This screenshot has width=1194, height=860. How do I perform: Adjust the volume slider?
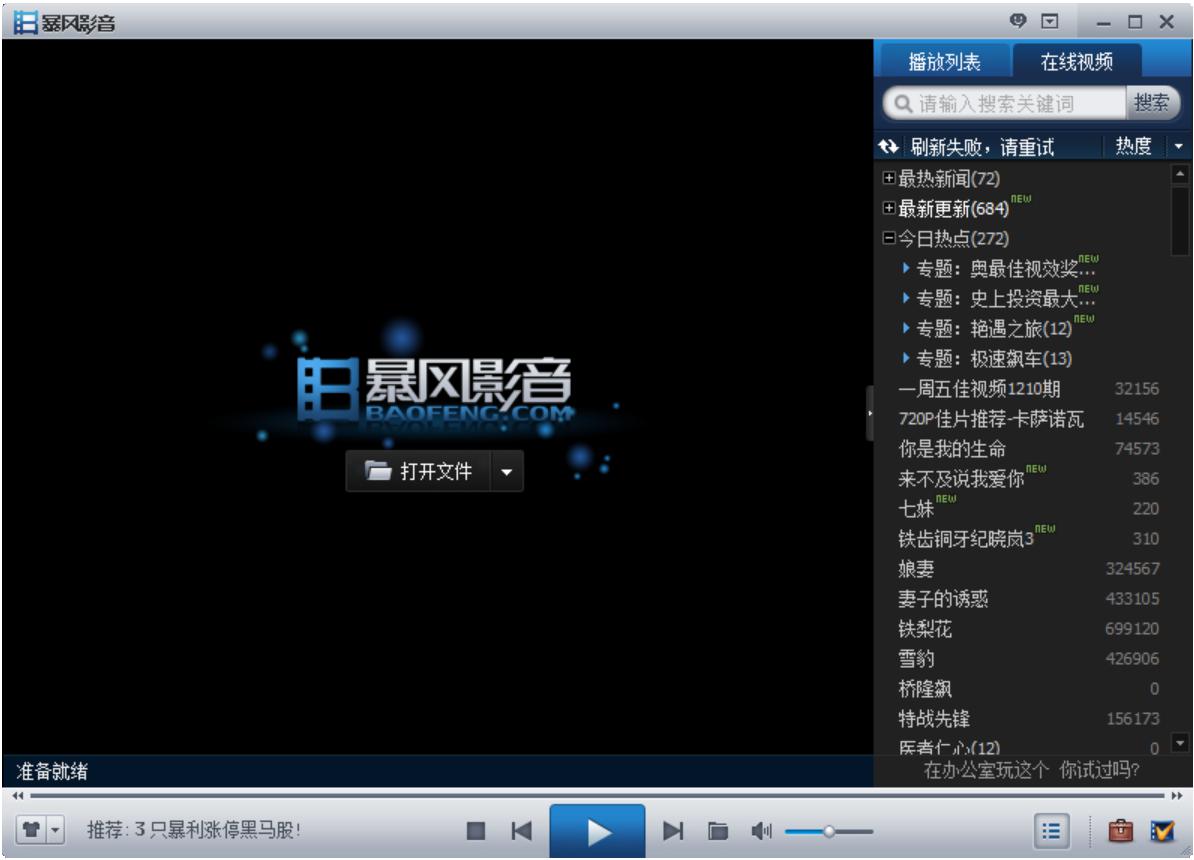tap(828, 831)
